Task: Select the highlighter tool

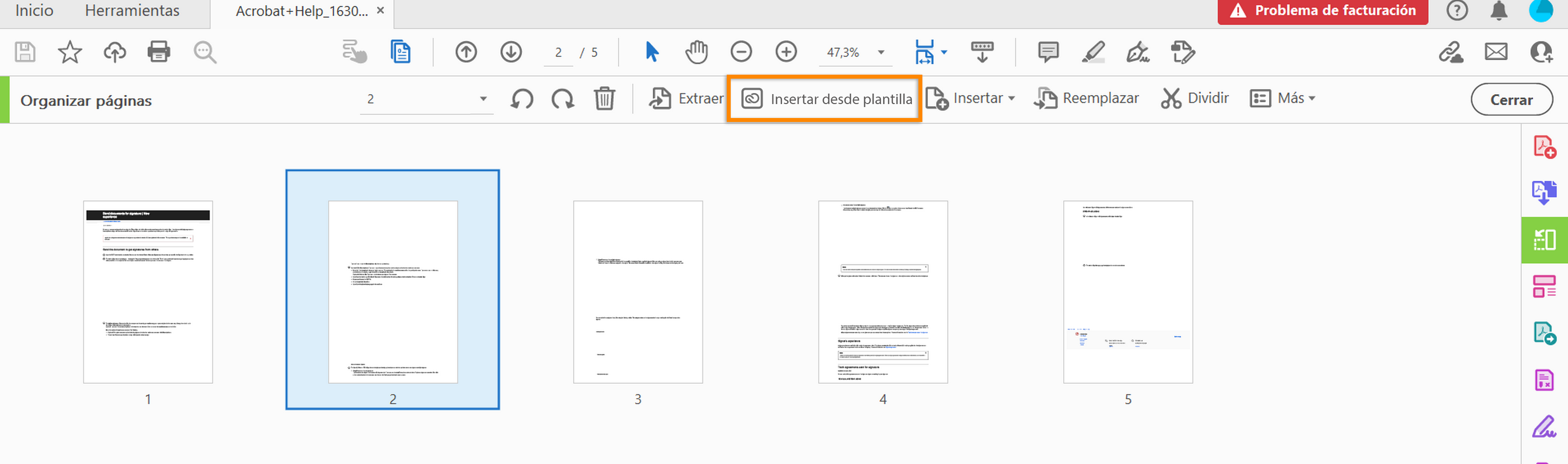Action: [1093, 52]
